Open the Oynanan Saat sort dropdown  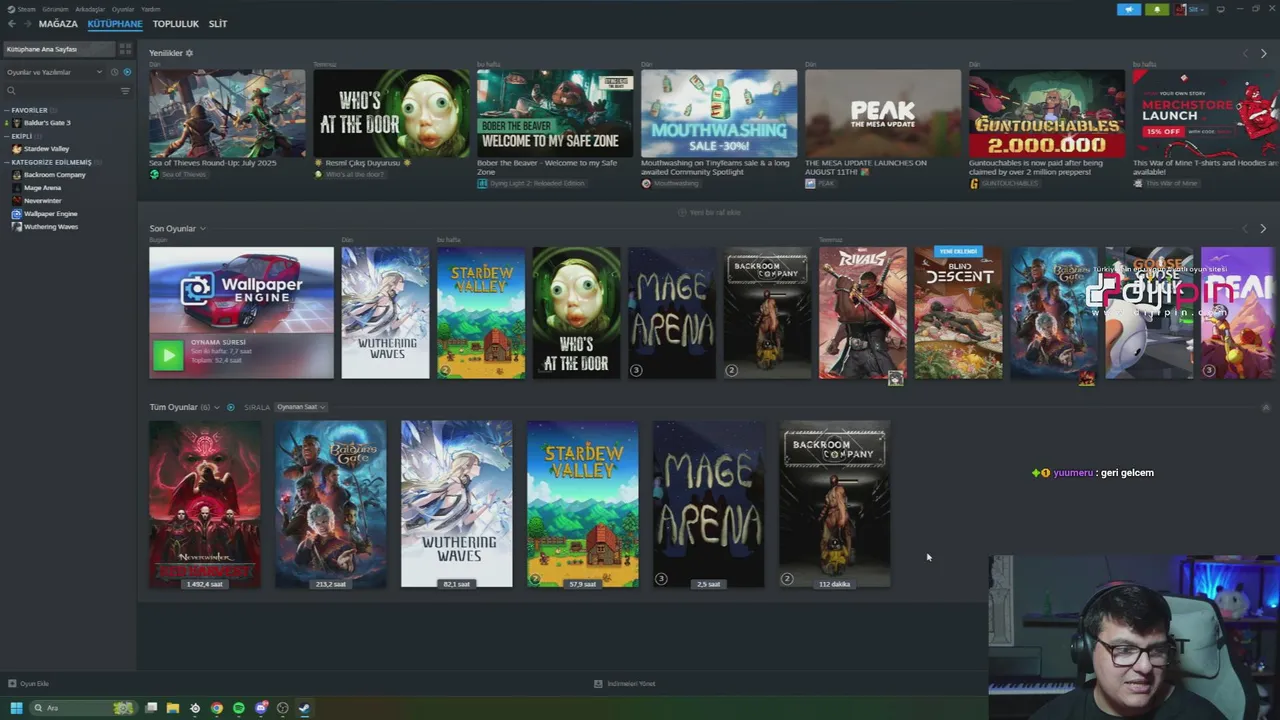click(x=301, y=407)
